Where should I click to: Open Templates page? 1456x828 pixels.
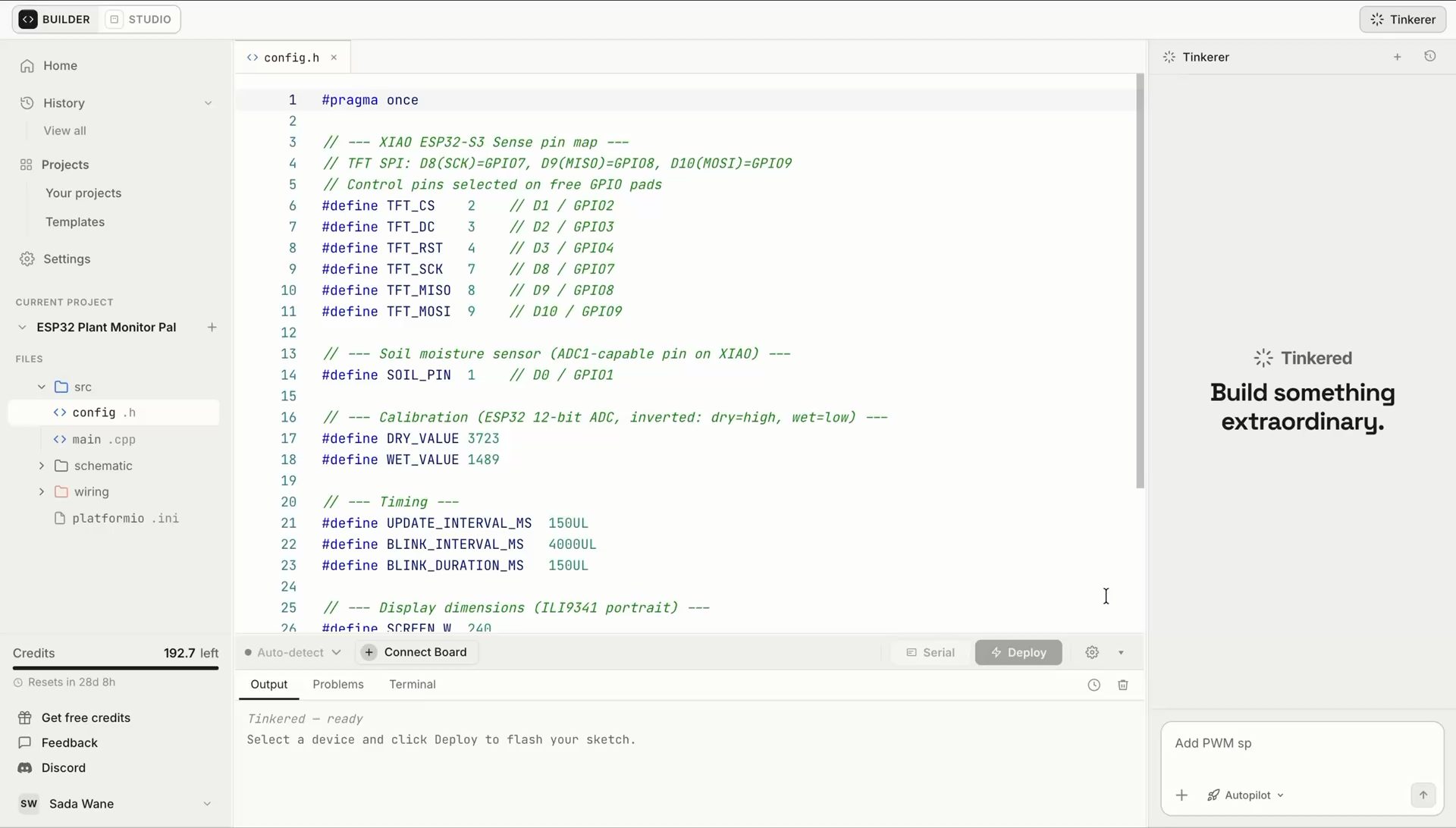(x=75, y=222)
